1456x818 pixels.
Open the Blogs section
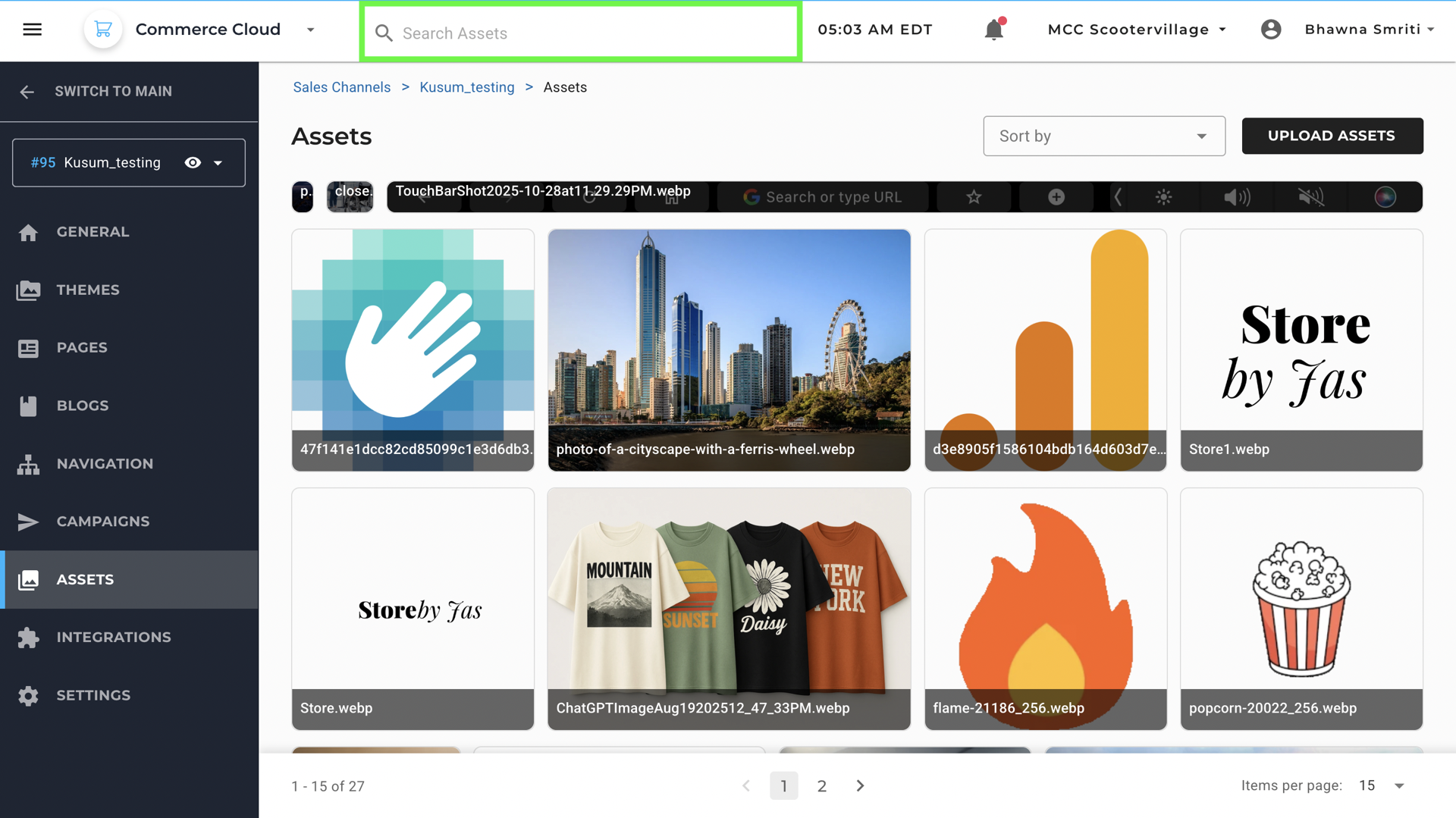point(129,406)
